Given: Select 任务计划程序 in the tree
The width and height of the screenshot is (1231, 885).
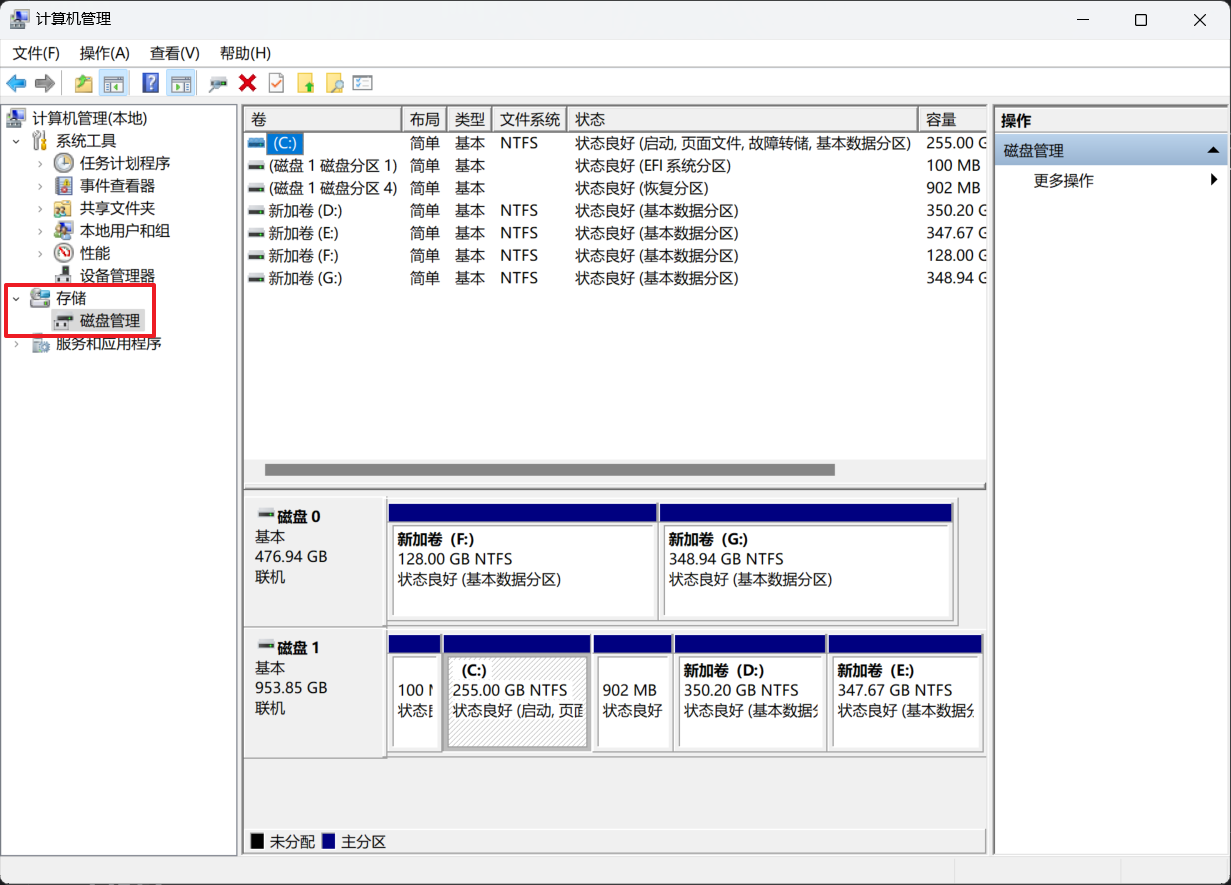Looking at the screenshot, I should pos(125,163).
